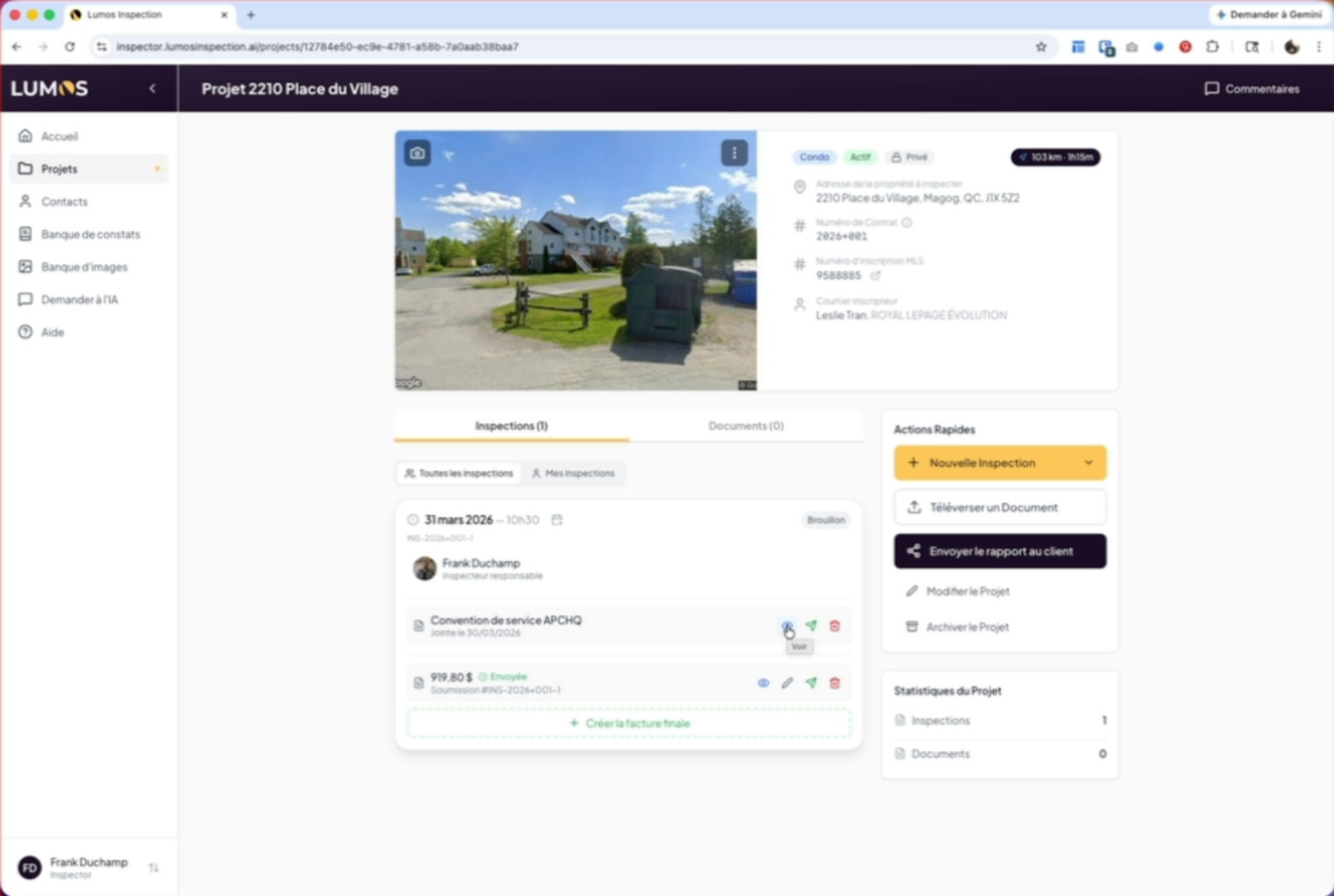View the 919,80 $ soumission with eye icon
The image size is (1334, 896).
pos(763,683)
